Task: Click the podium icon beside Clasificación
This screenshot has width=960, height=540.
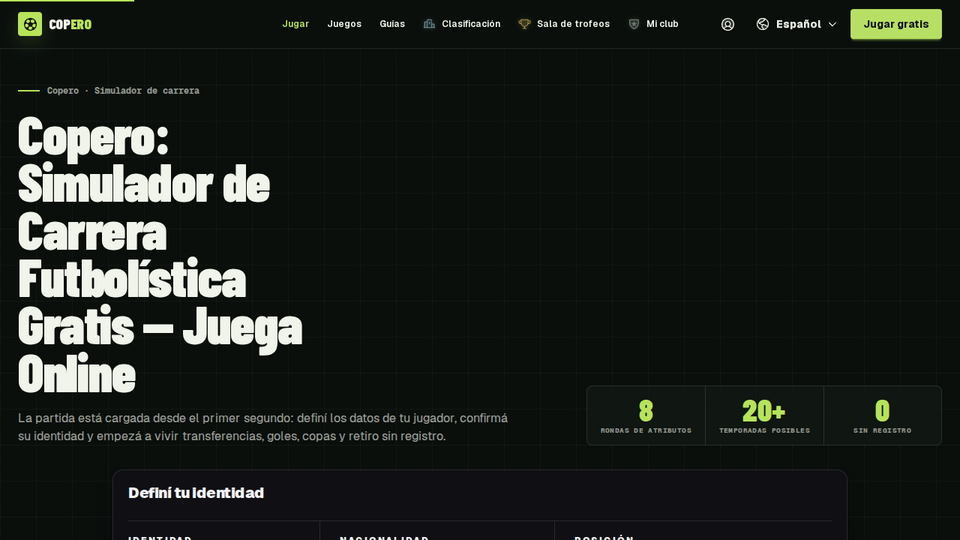Action: point(429,24)
